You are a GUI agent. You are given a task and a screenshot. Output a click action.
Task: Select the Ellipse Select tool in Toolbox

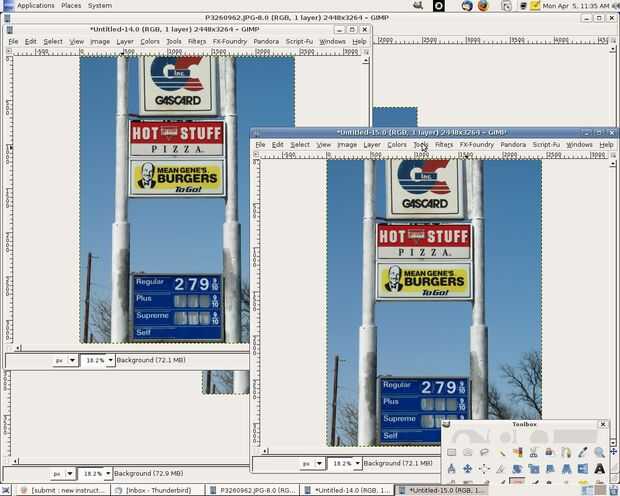(468, 452)
